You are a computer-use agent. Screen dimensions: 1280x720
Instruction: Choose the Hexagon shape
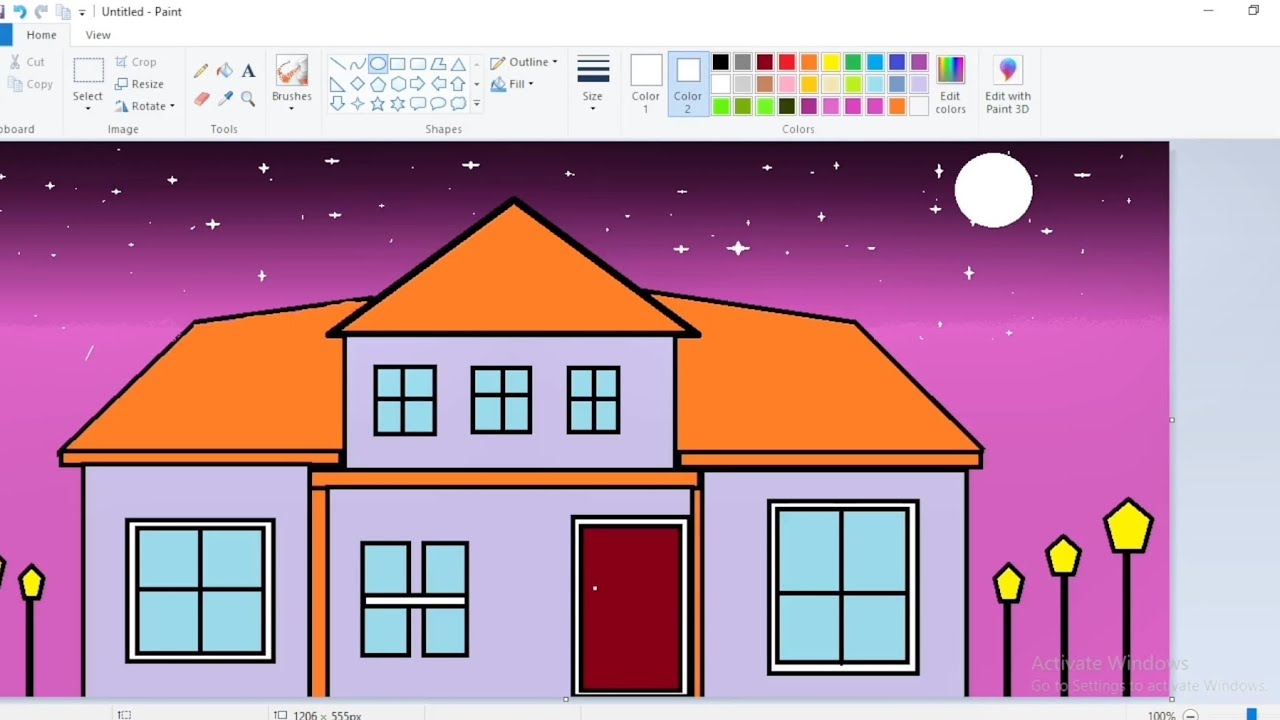pos(397,84)
